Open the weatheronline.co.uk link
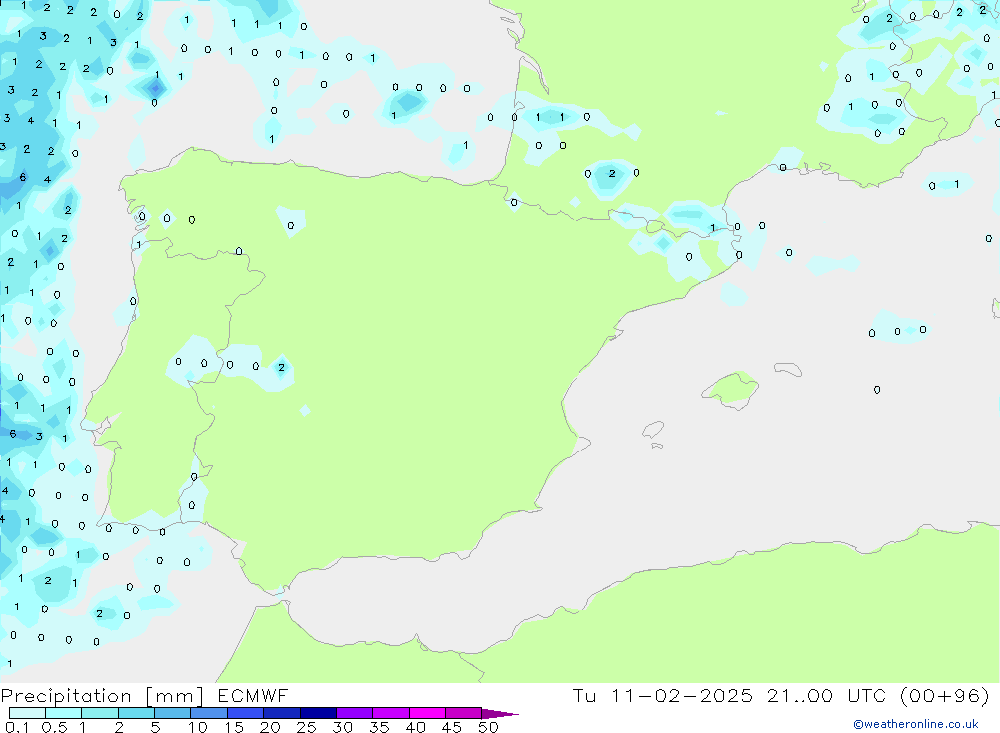The height and width of the screenshot is (733, 1000). (x=916, y=724)
